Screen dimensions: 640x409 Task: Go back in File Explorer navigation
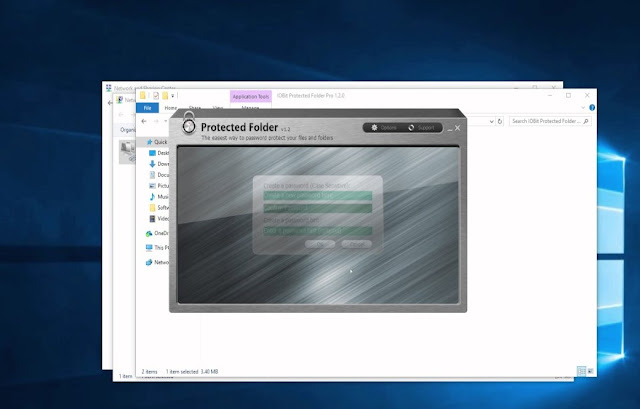point(144,121)
